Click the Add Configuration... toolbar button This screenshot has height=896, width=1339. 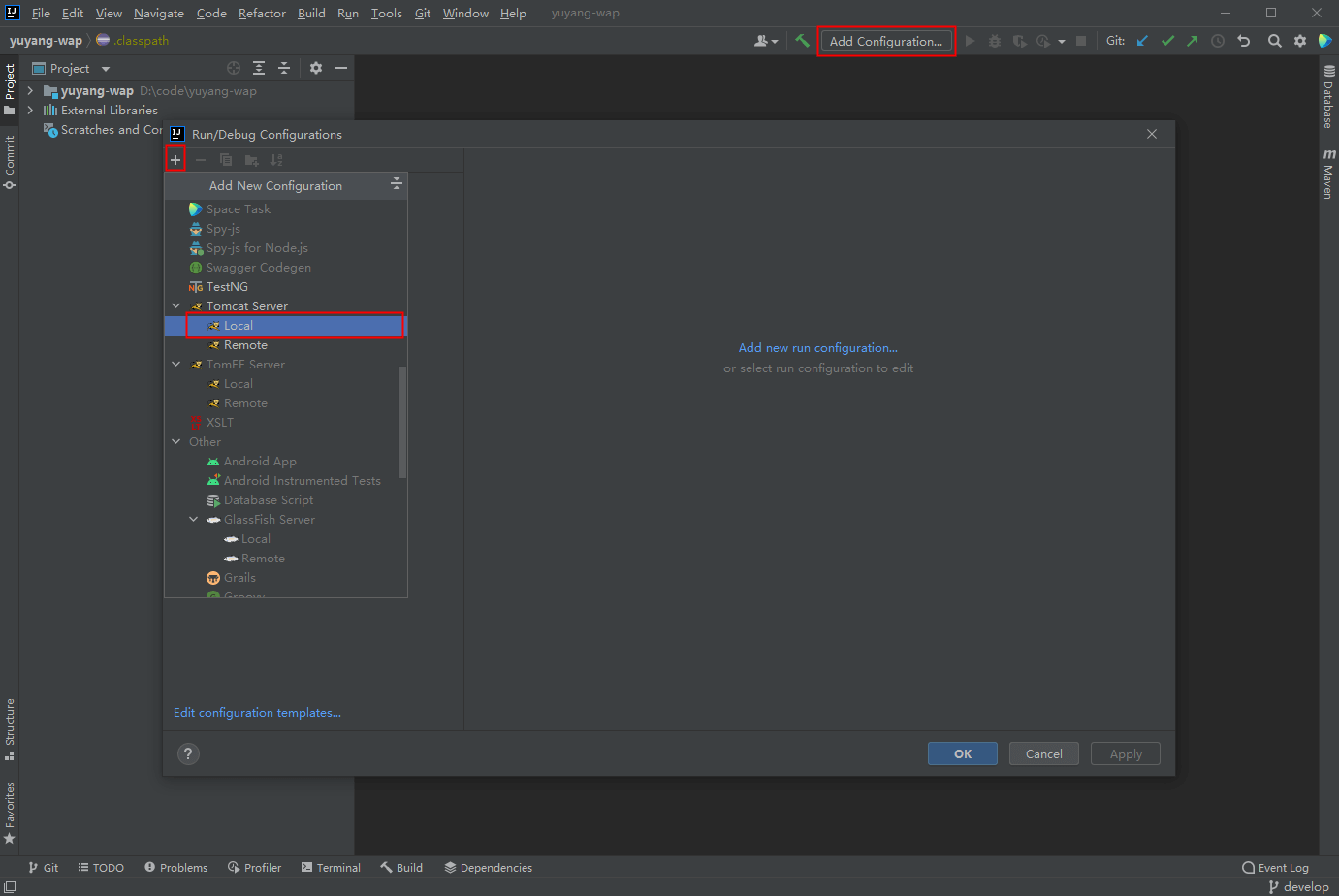coord(886,41)
